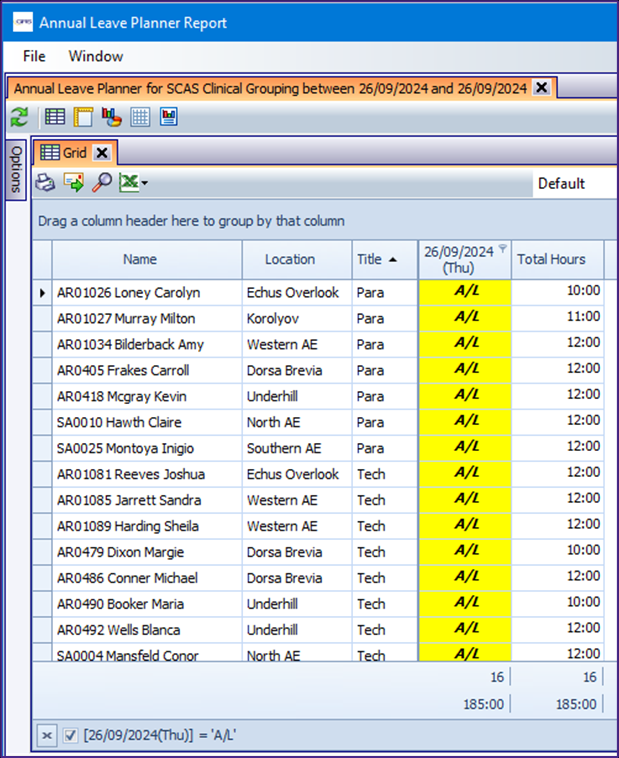Click the export with green arrow icon

[73, 183]
